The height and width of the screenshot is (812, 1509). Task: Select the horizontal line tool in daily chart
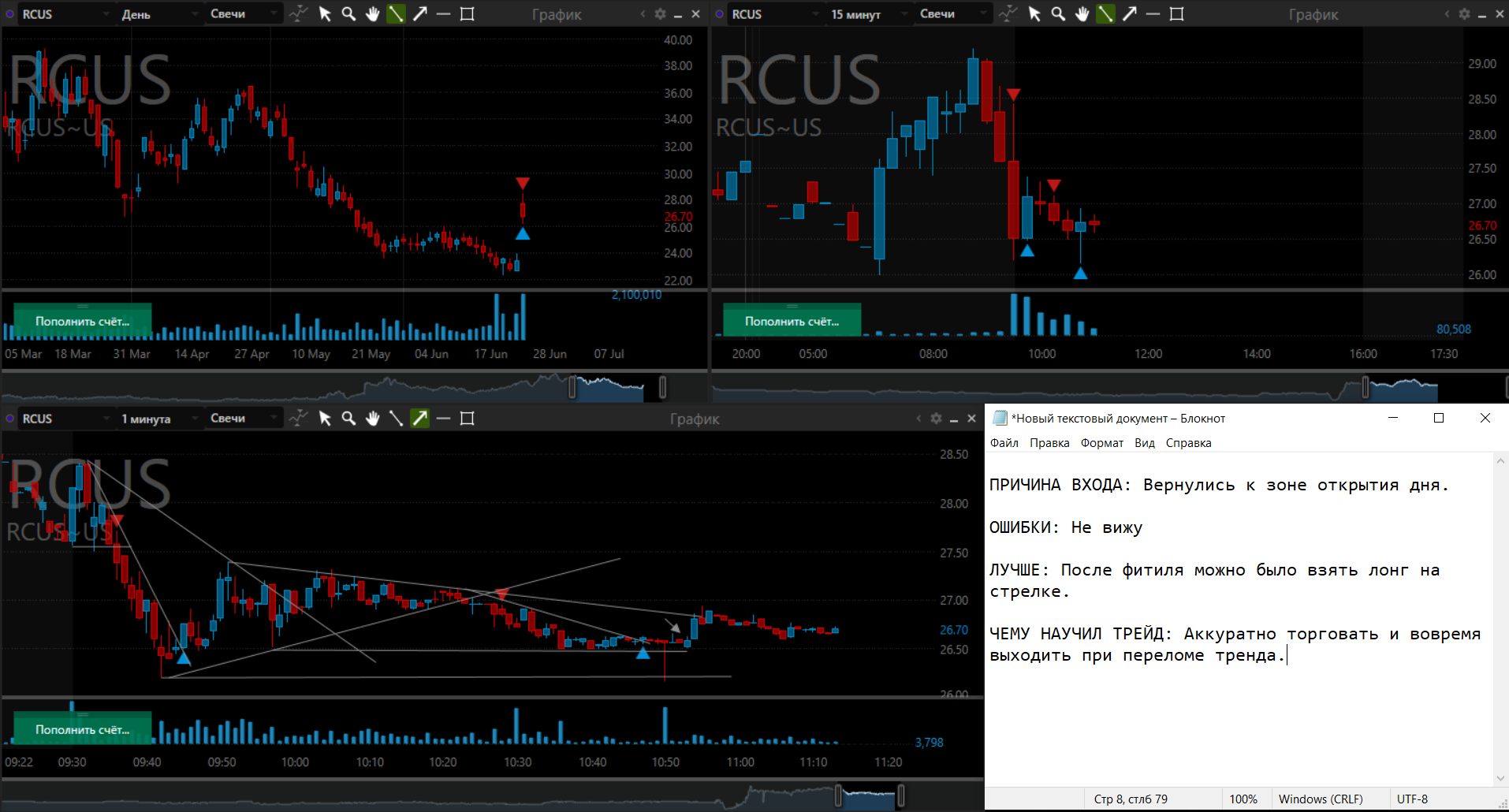pyautogui.click(x=443, y=13)
